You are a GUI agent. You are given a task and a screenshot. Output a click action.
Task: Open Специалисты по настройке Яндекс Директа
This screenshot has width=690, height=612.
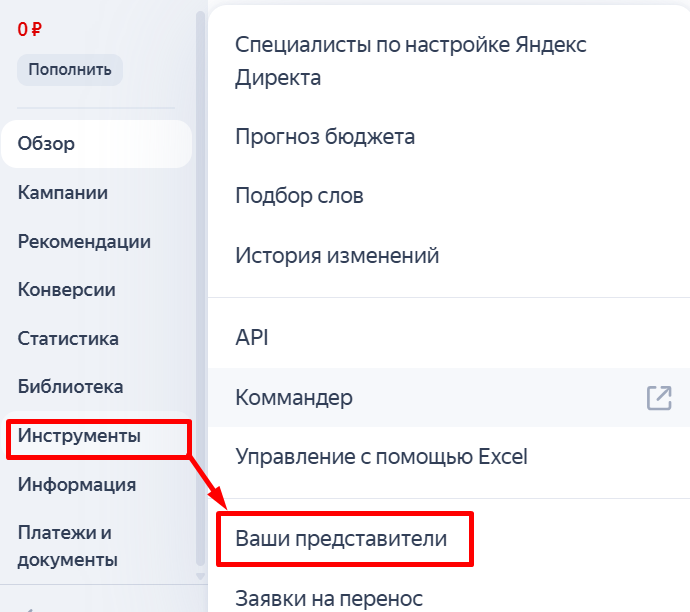coord(410,61)
